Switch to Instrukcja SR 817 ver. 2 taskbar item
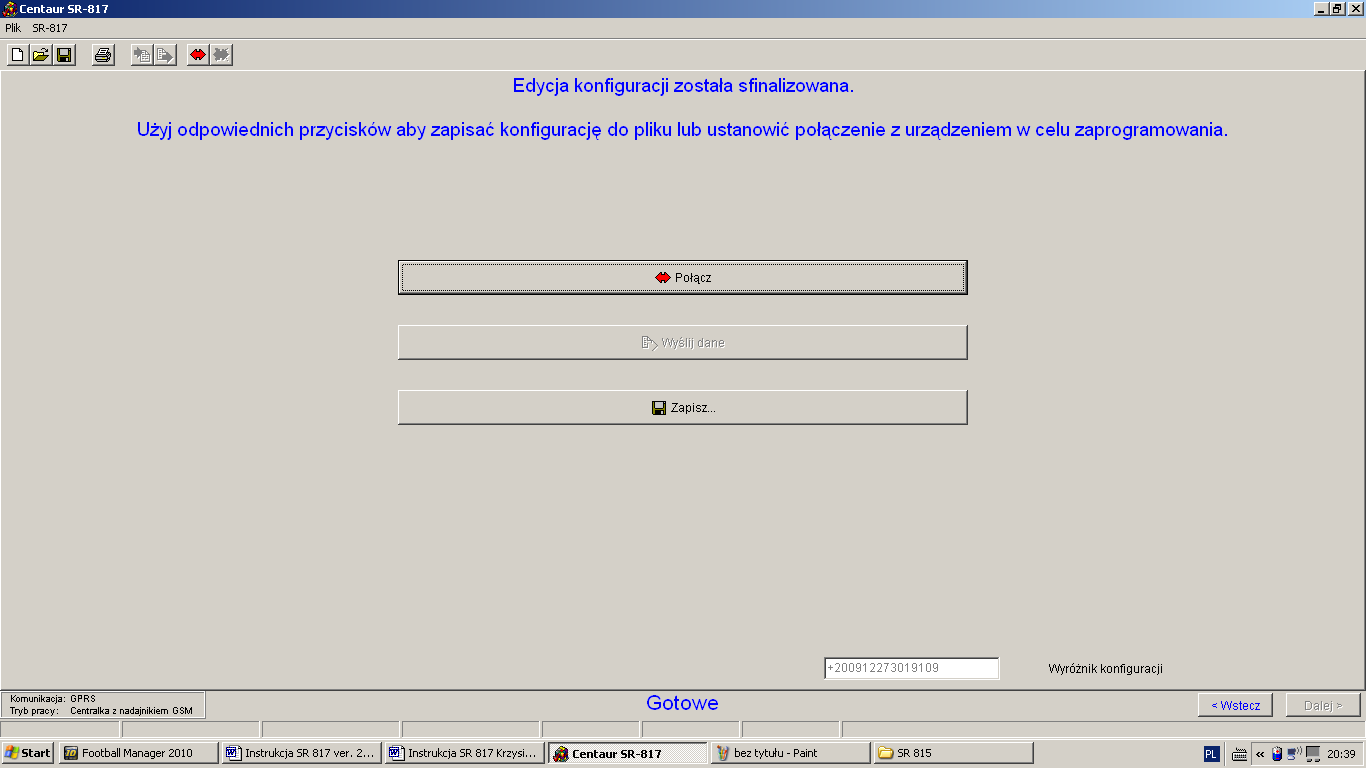1366x768 pixels. (x=302, y=753)
